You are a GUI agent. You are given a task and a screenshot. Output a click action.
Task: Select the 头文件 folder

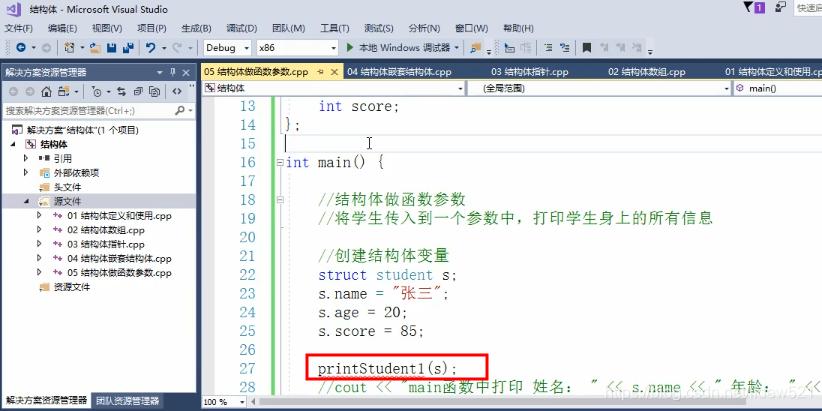point(67,187)
